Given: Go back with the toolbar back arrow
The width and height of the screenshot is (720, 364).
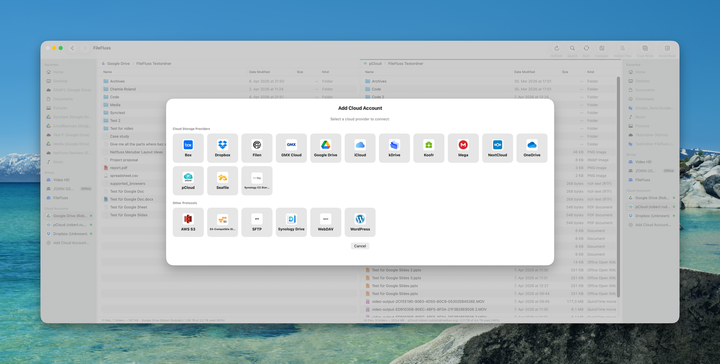Looking at the screenshot, I should (x=72, y=48).
